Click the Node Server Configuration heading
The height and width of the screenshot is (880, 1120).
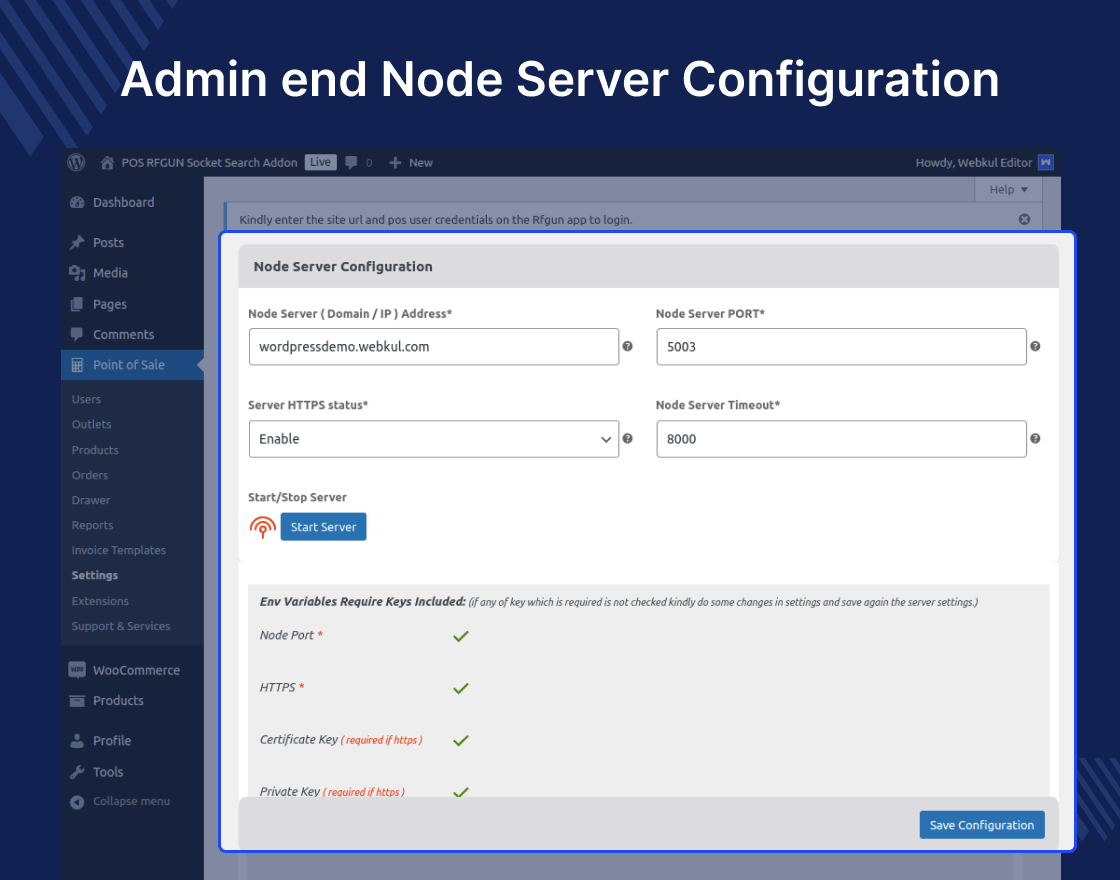pyautogui.click(x=343, y=266)
